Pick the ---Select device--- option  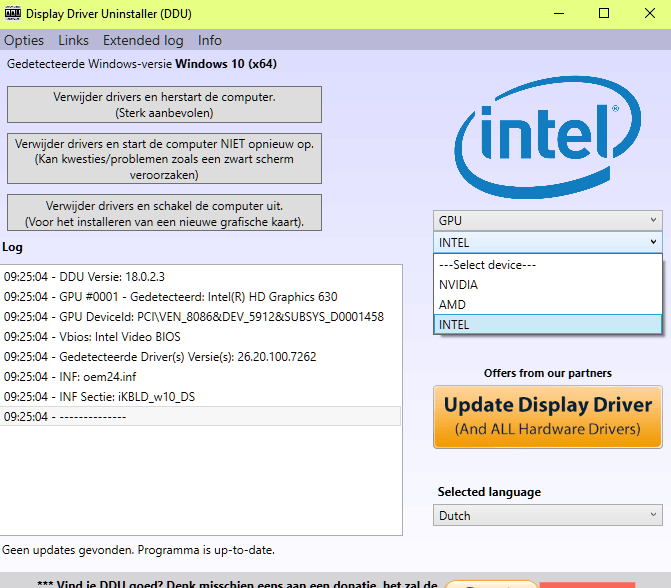(547, 265)
